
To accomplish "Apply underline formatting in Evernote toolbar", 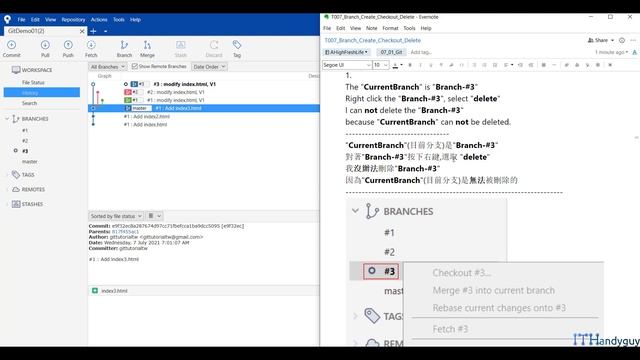I will click(x=431, y=65).
